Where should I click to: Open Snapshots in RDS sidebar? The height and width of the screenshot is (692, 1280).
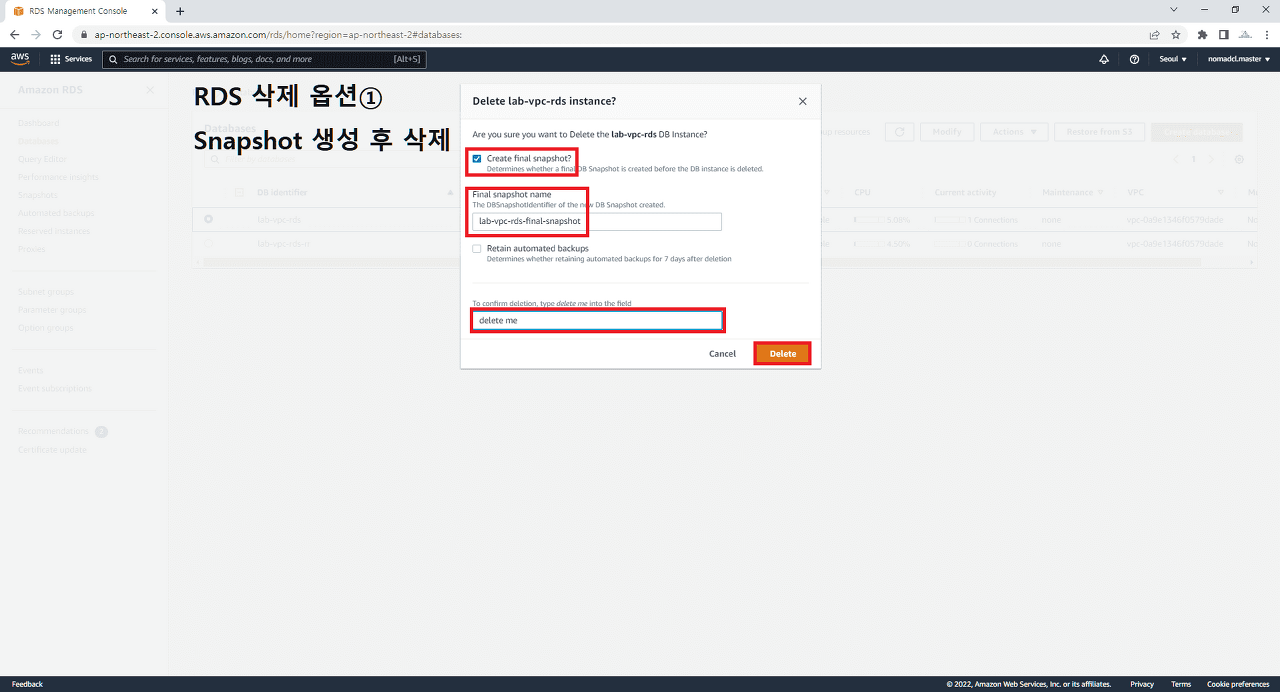38,195
